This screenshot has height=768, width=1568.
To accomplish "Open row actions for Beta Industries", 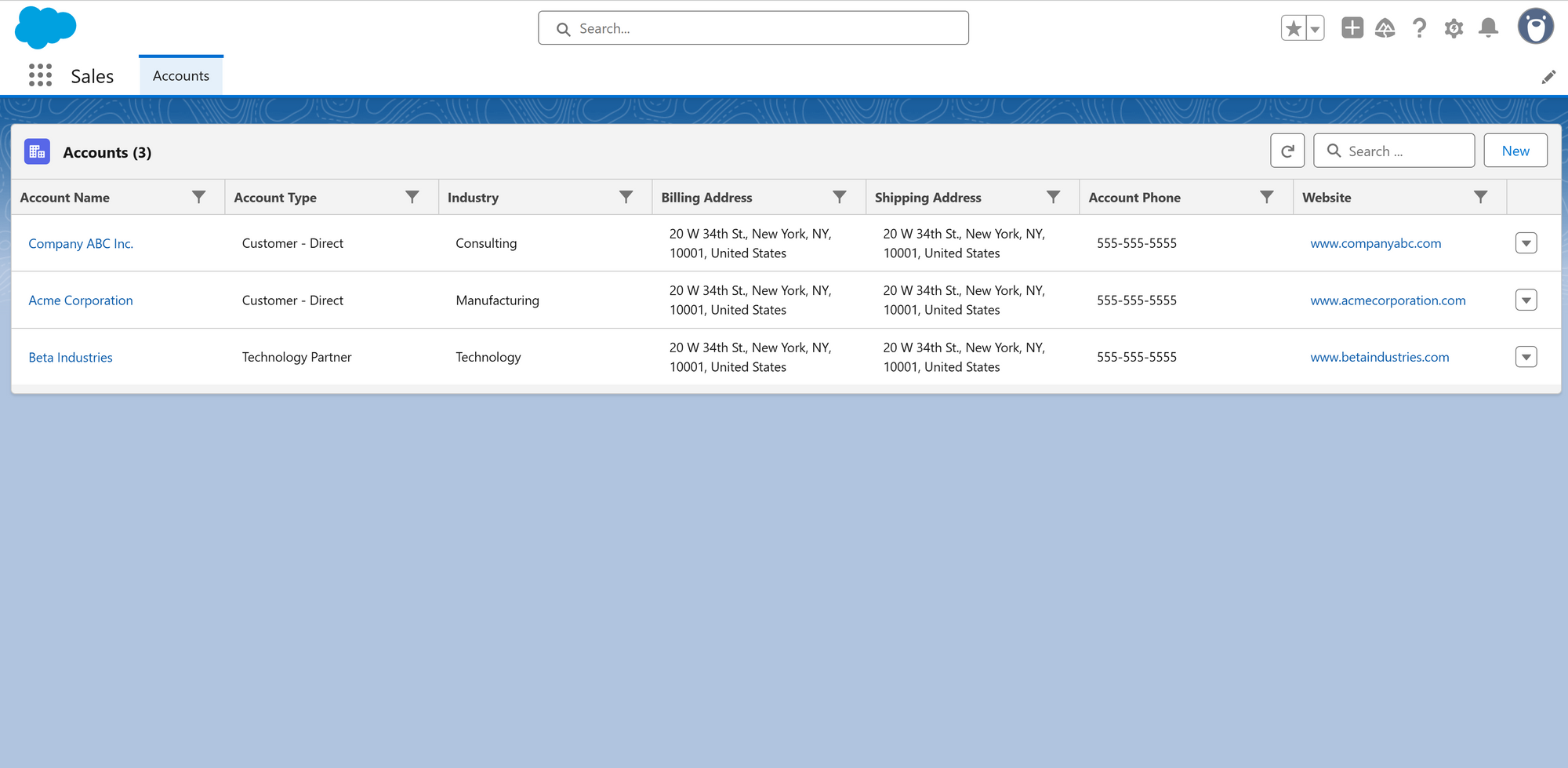I will (x=1526, y=357).
